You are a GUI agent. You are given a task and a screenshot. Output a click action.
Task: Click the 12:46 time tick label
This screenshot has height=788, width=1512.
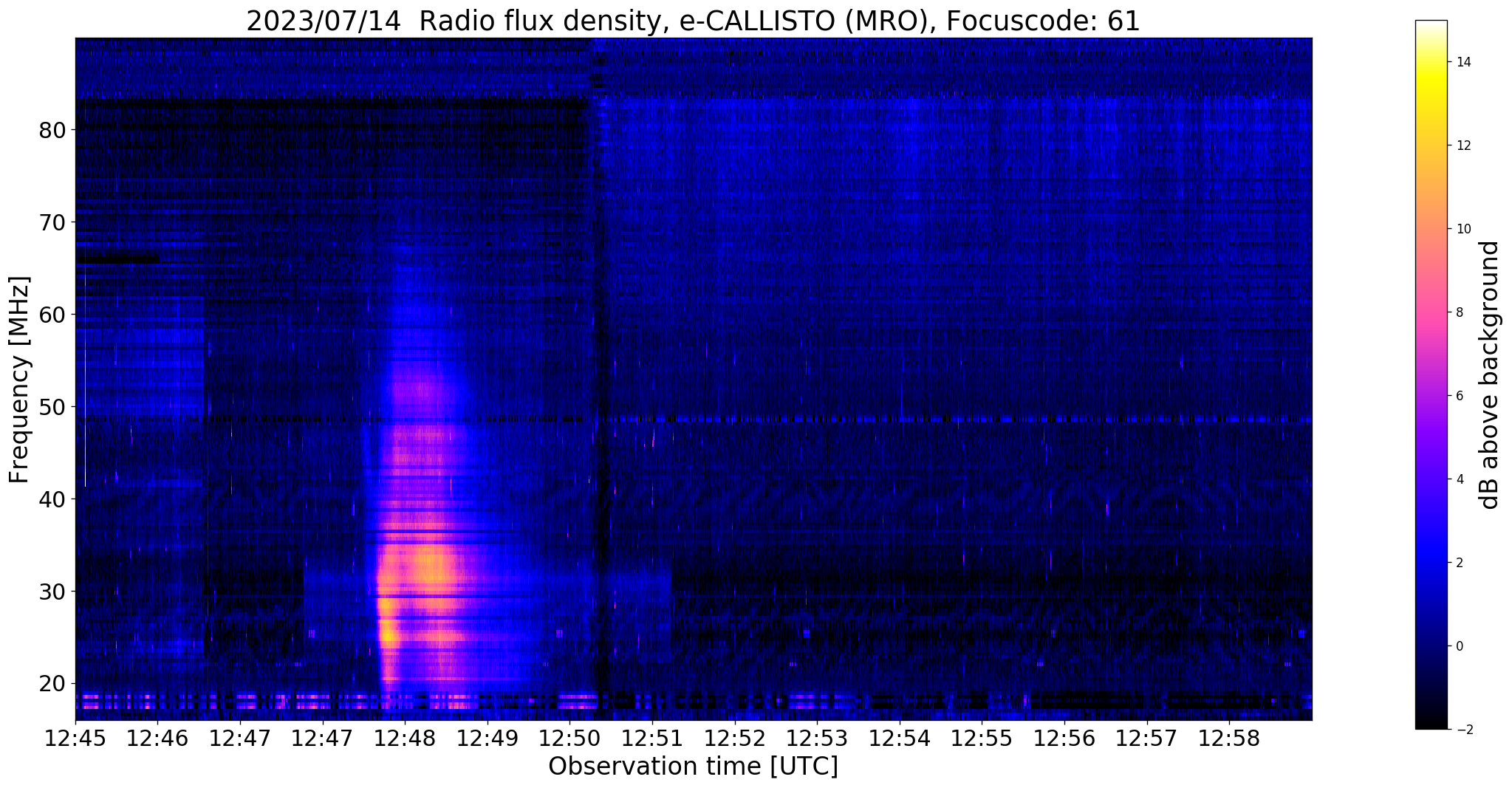(x=157, y=739)
